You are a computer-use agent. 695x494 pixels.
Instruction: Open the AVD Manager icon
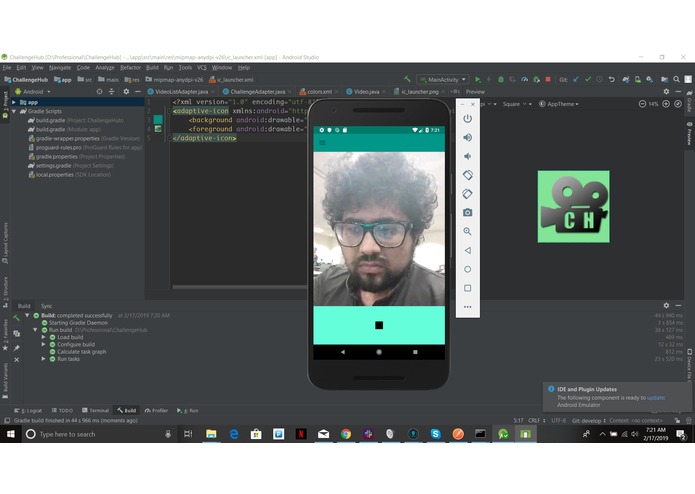(x=638, y=79)
